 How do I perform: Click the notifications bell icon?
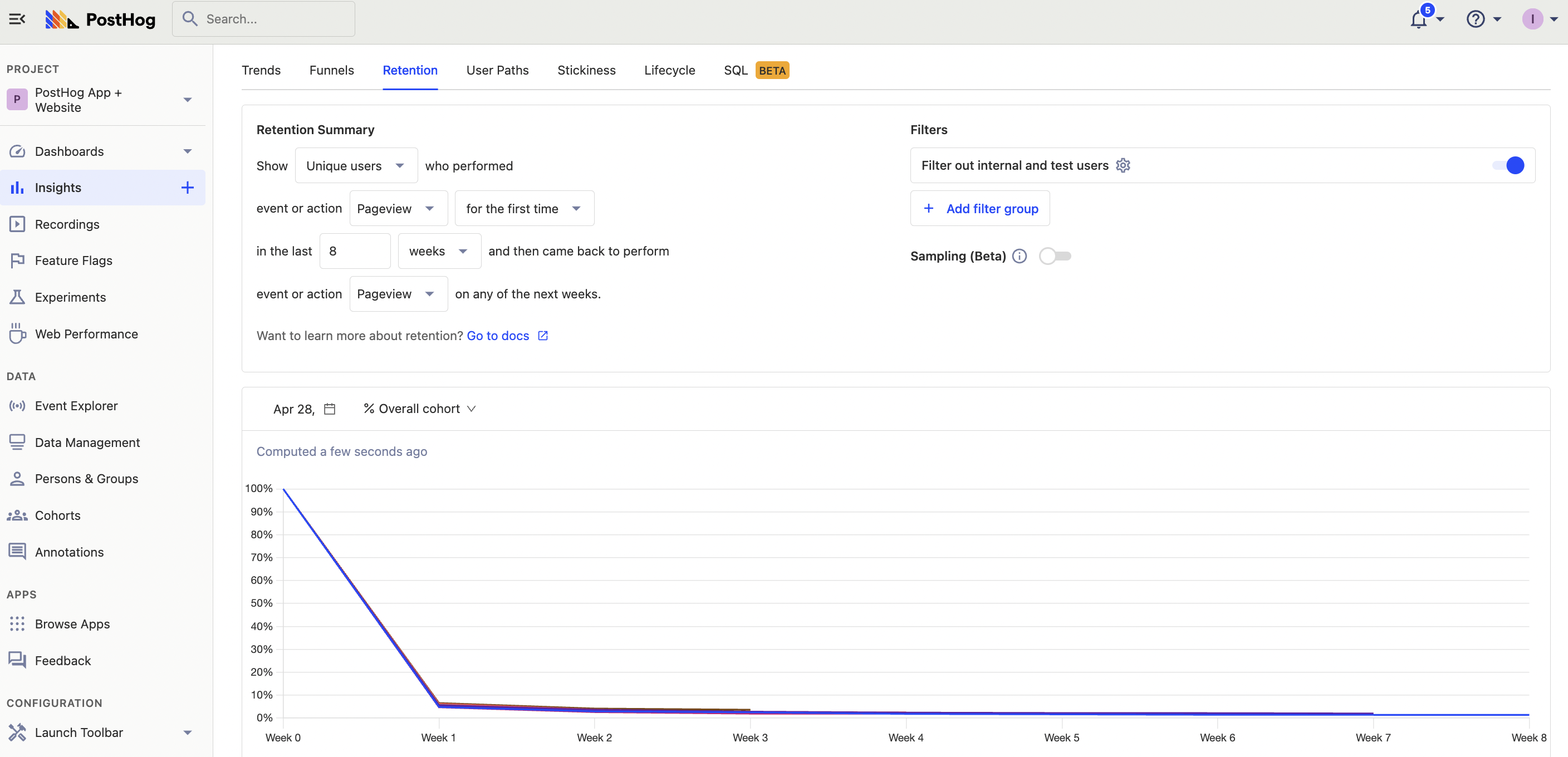pyautogui.click(x=1418, y=19)
